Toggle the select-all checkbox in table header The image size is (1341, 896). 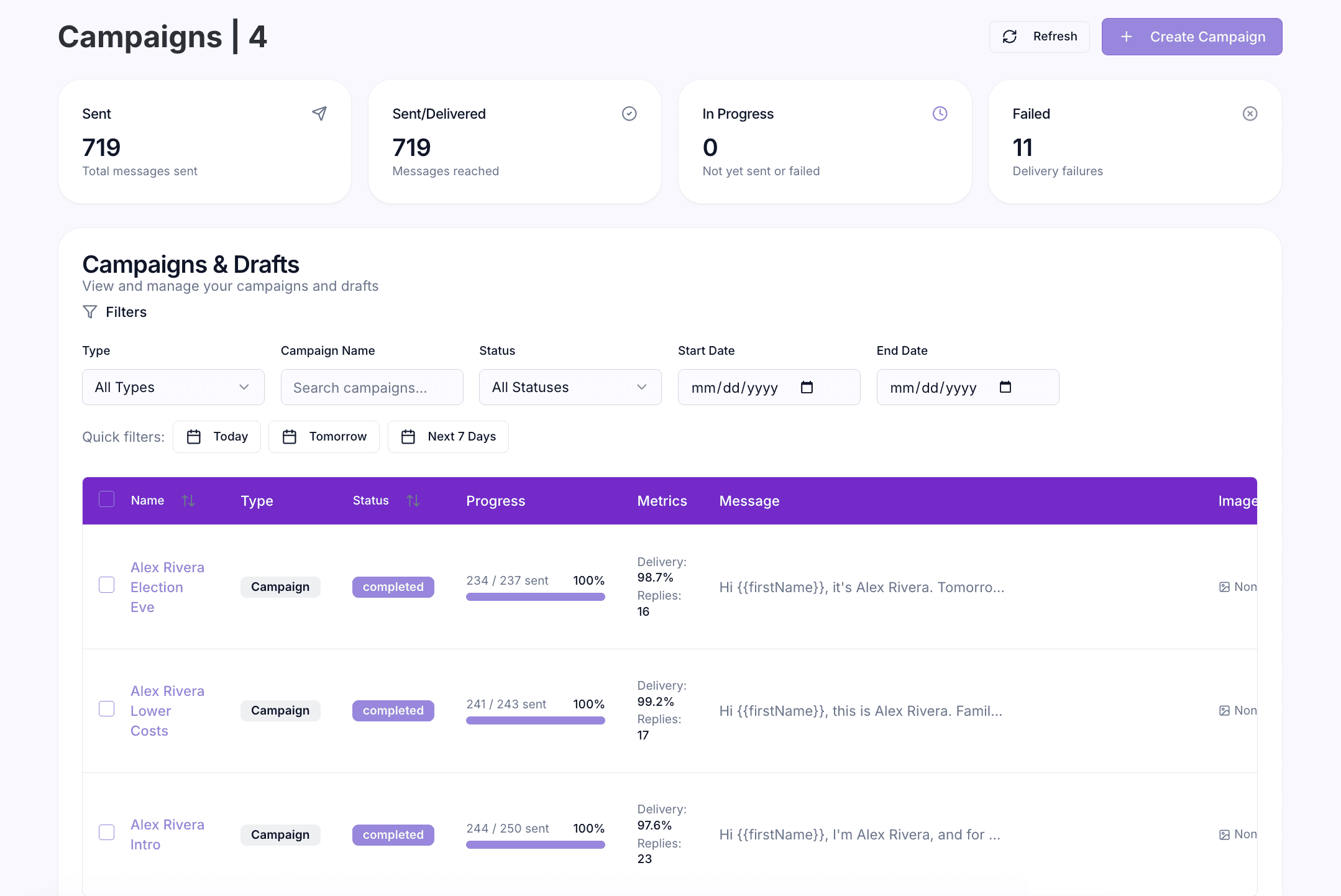(107, 499)
